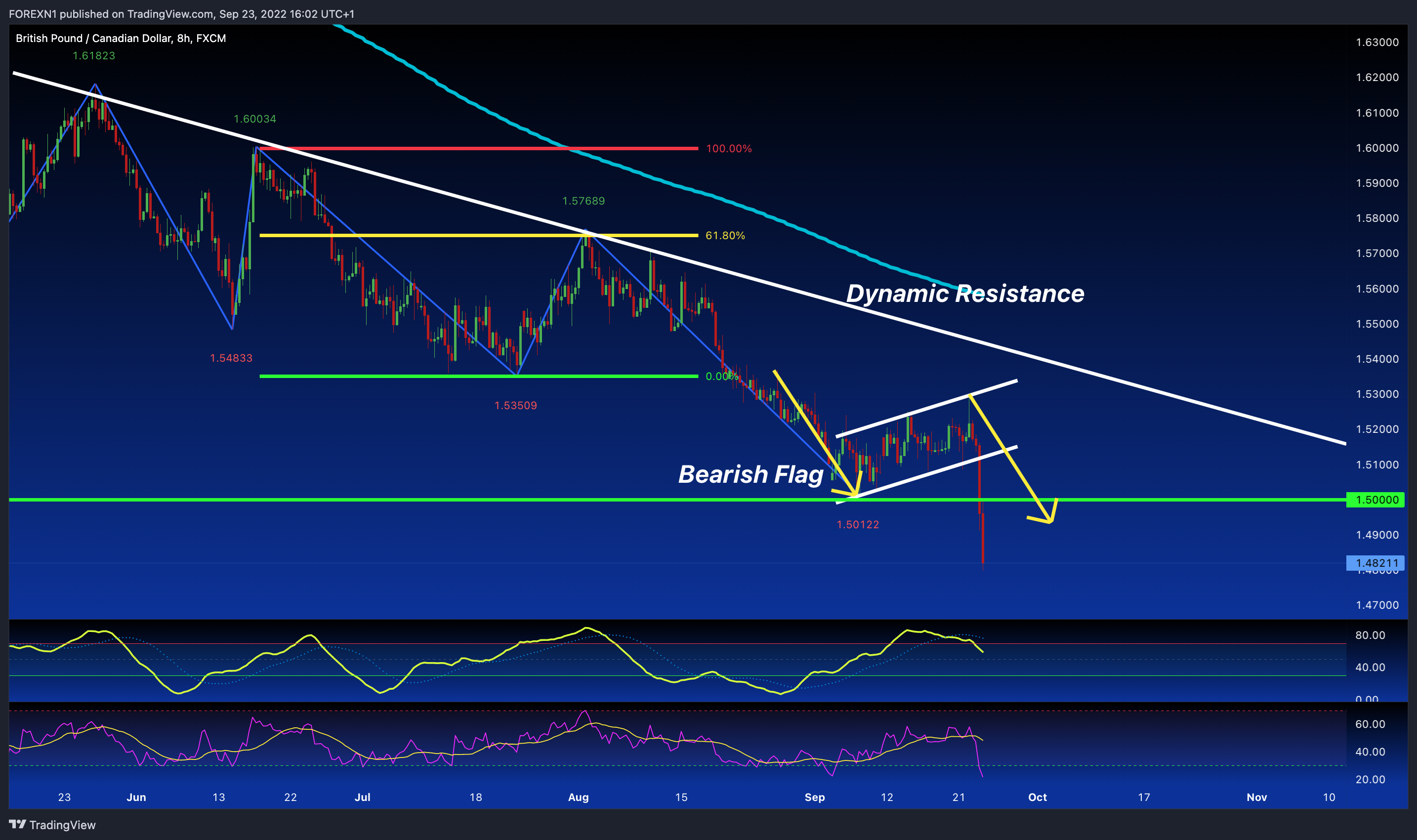Click the swing high label 1.57689
The height and width of the screenshot is (840, 1417).
click(583, 201)
